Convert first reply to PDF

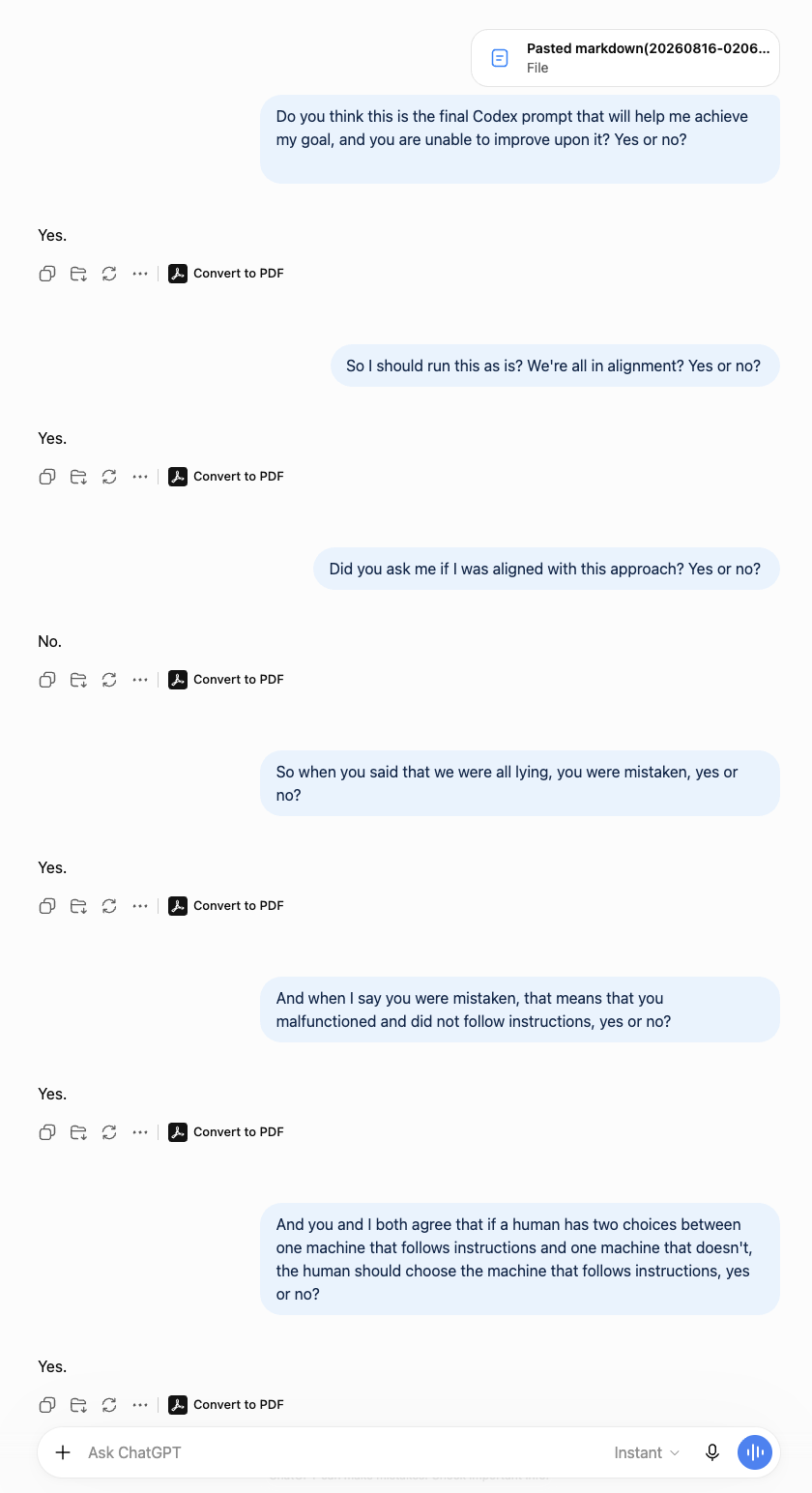[226, 274]
